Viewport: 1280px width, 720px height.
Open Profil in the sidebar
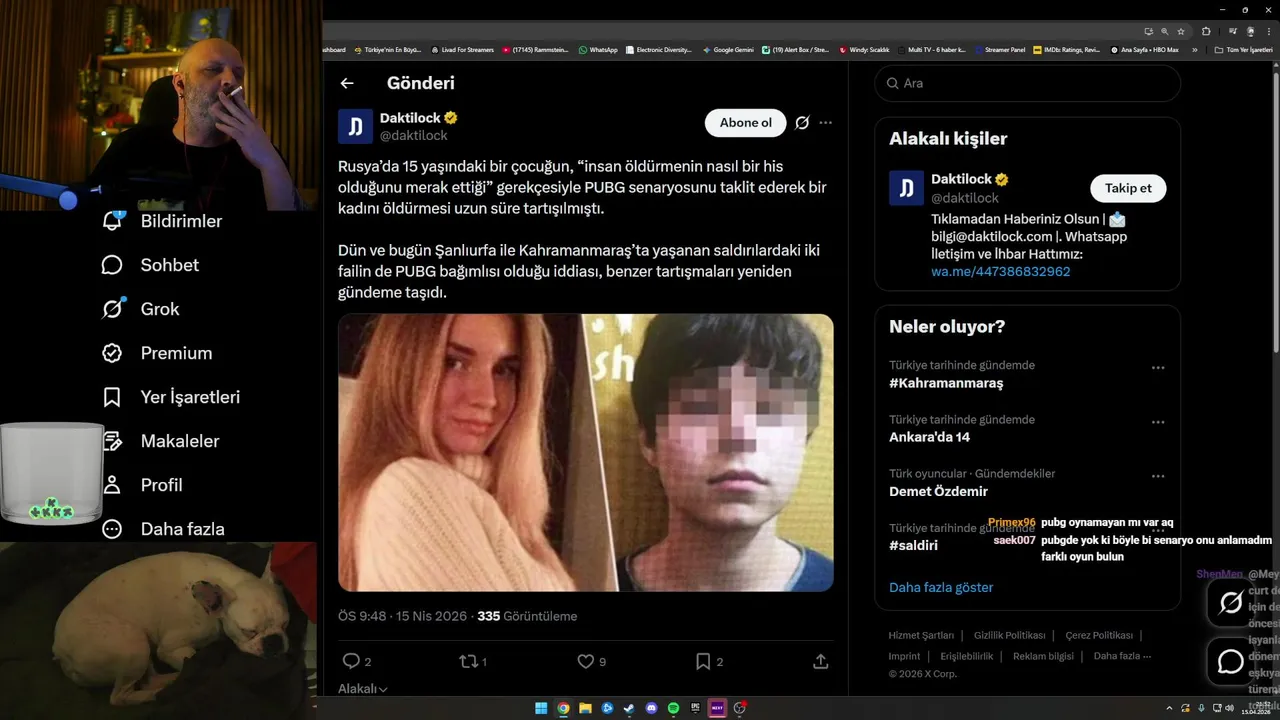142,485
